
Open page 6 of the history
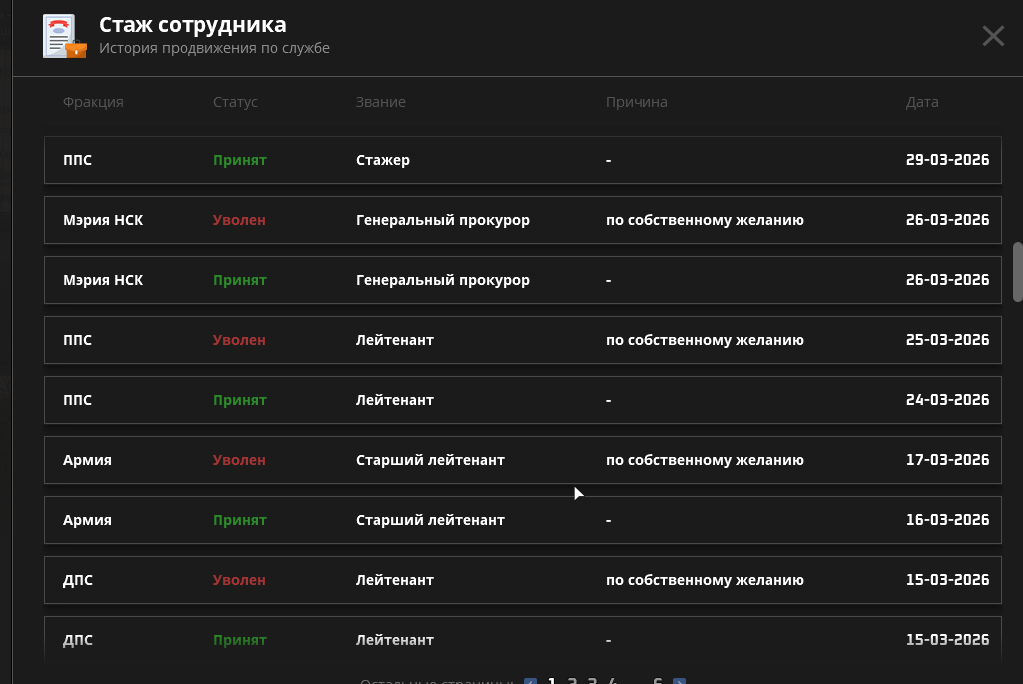coord(658,682)
